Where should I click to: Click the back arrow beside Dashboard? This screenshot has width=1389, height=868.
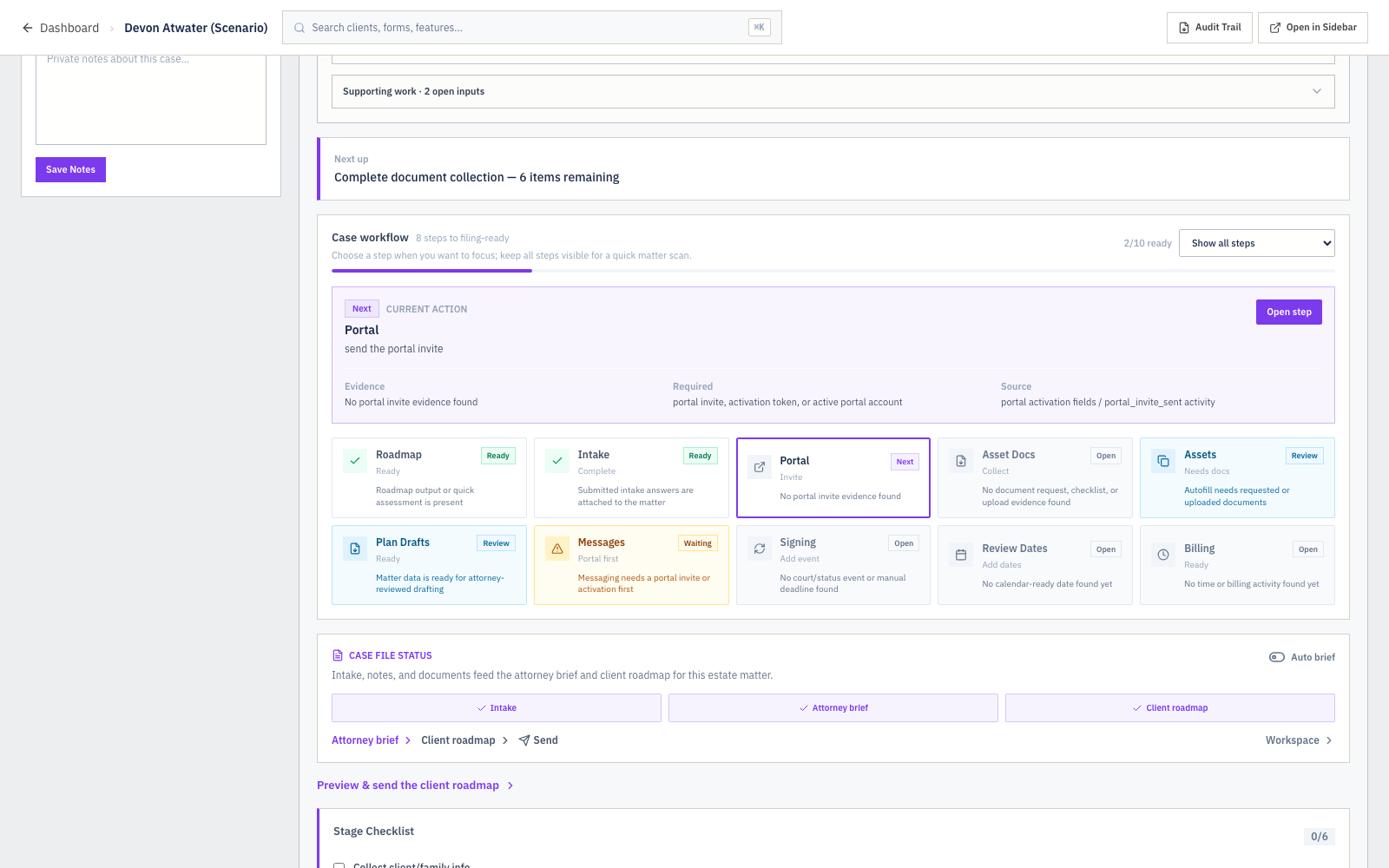[28, 28]
